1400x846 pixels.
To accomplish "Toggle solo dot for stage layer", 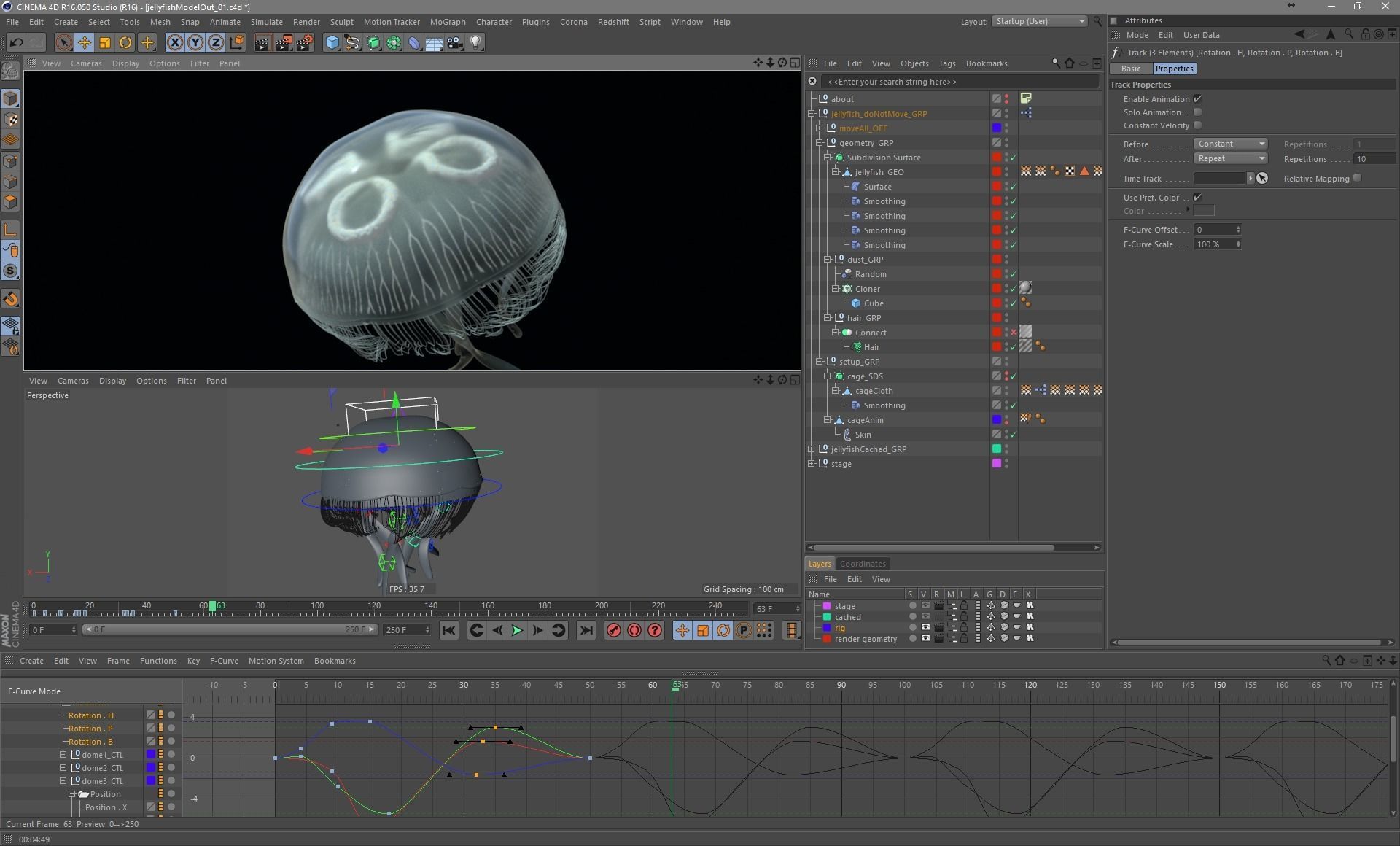I will (912, 605).
